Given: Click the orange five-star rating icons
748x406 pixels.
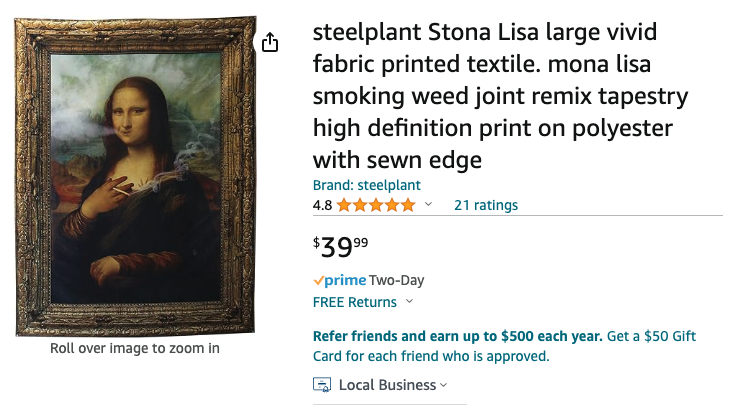Looking at the screenshot, I should click(376, 205).
